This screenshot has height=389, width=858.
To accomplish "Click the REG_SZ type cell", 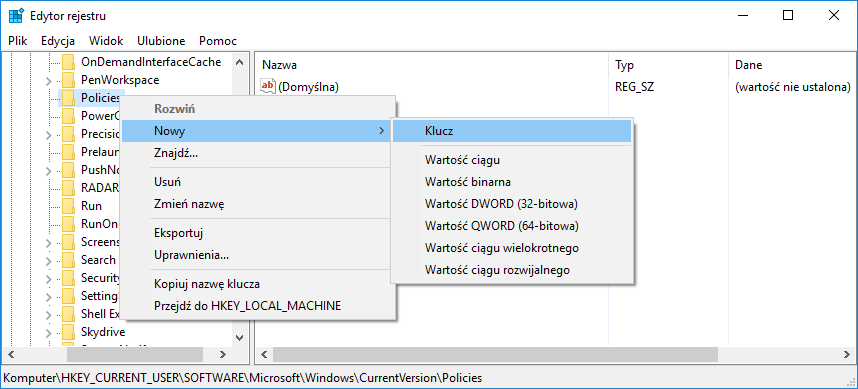I will click(x=634, y=86).
